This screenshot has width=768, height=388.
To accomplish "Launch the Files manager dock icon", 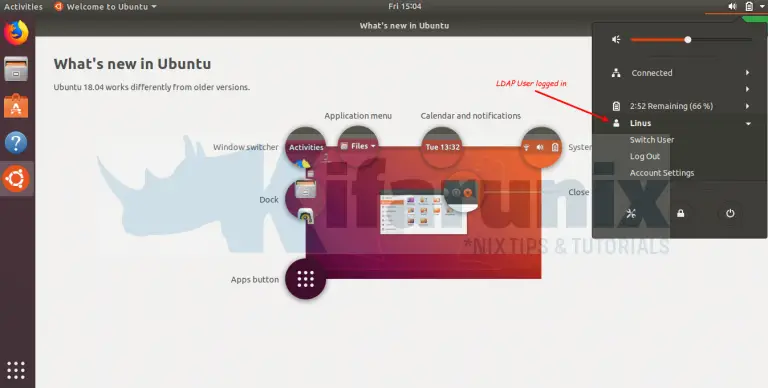I will [x=16, y=69].
